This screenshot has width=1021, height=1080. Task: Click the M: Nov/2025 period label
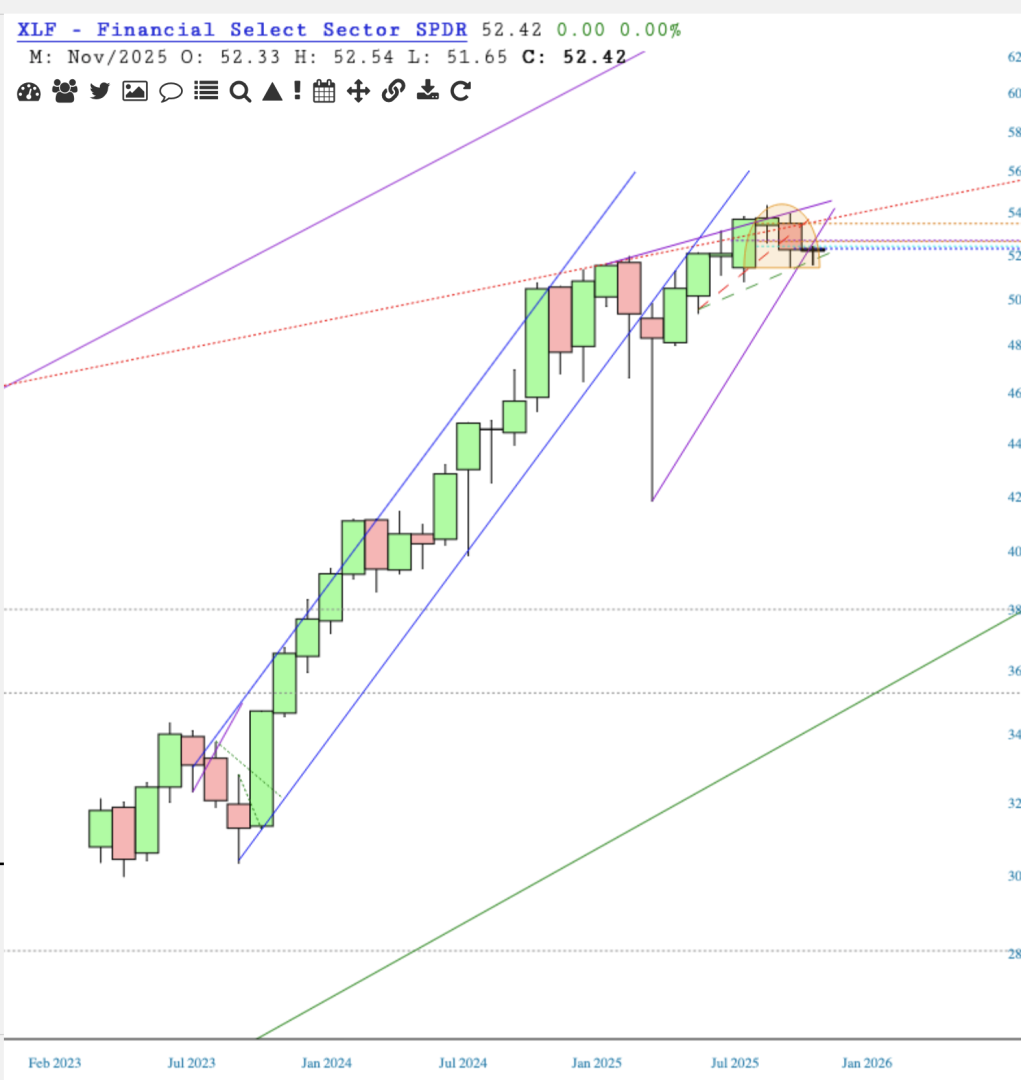pyautogui.click(x=99, y=57)
